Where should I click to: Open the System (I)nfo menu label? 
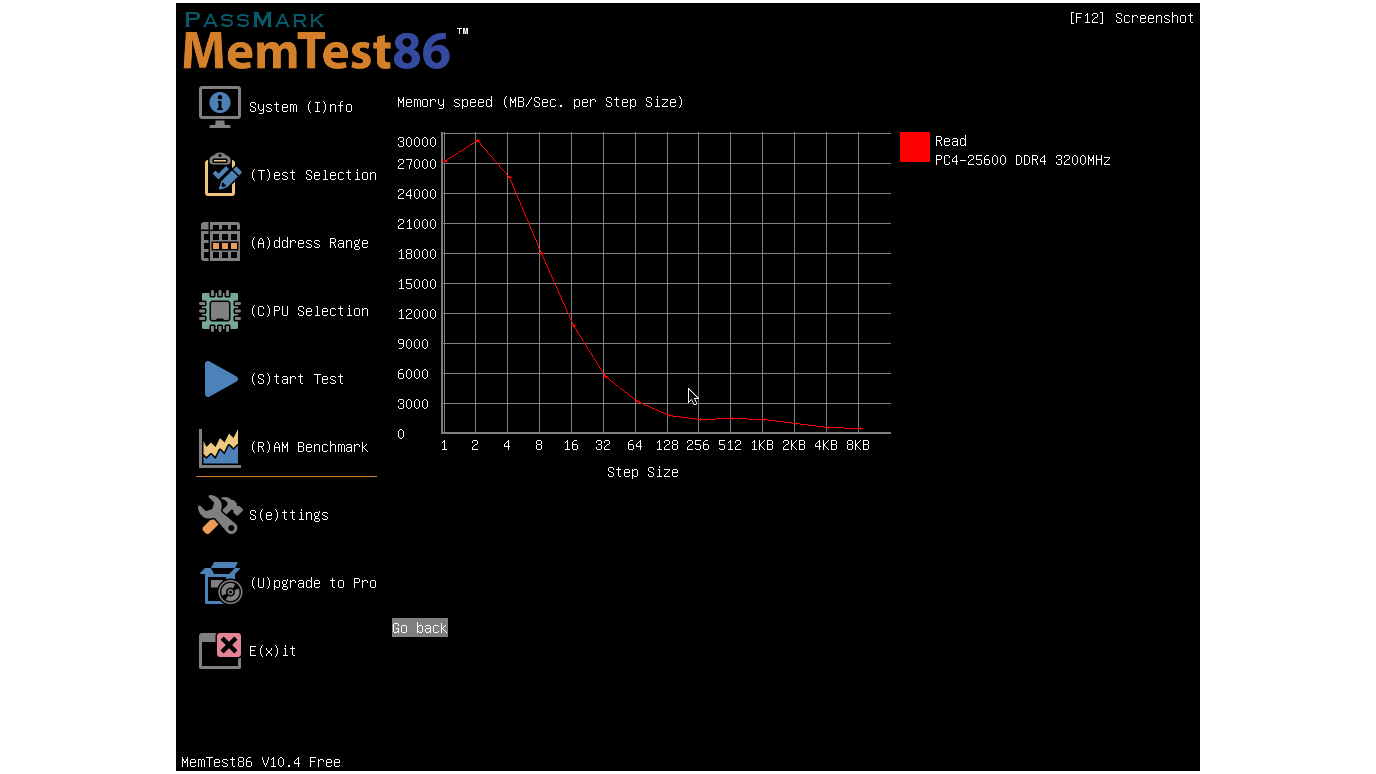point(301,107)
